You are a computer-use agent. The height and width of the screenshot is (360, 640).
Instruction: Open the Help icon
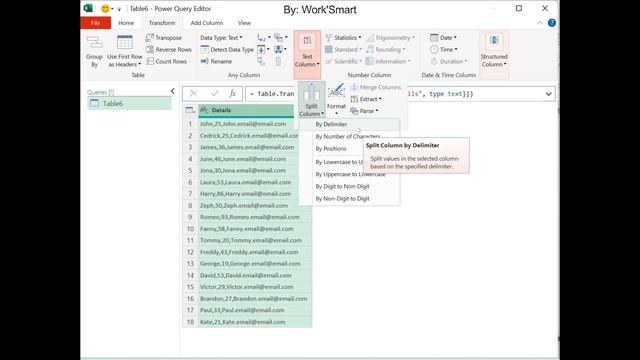[x=552, y=23]
